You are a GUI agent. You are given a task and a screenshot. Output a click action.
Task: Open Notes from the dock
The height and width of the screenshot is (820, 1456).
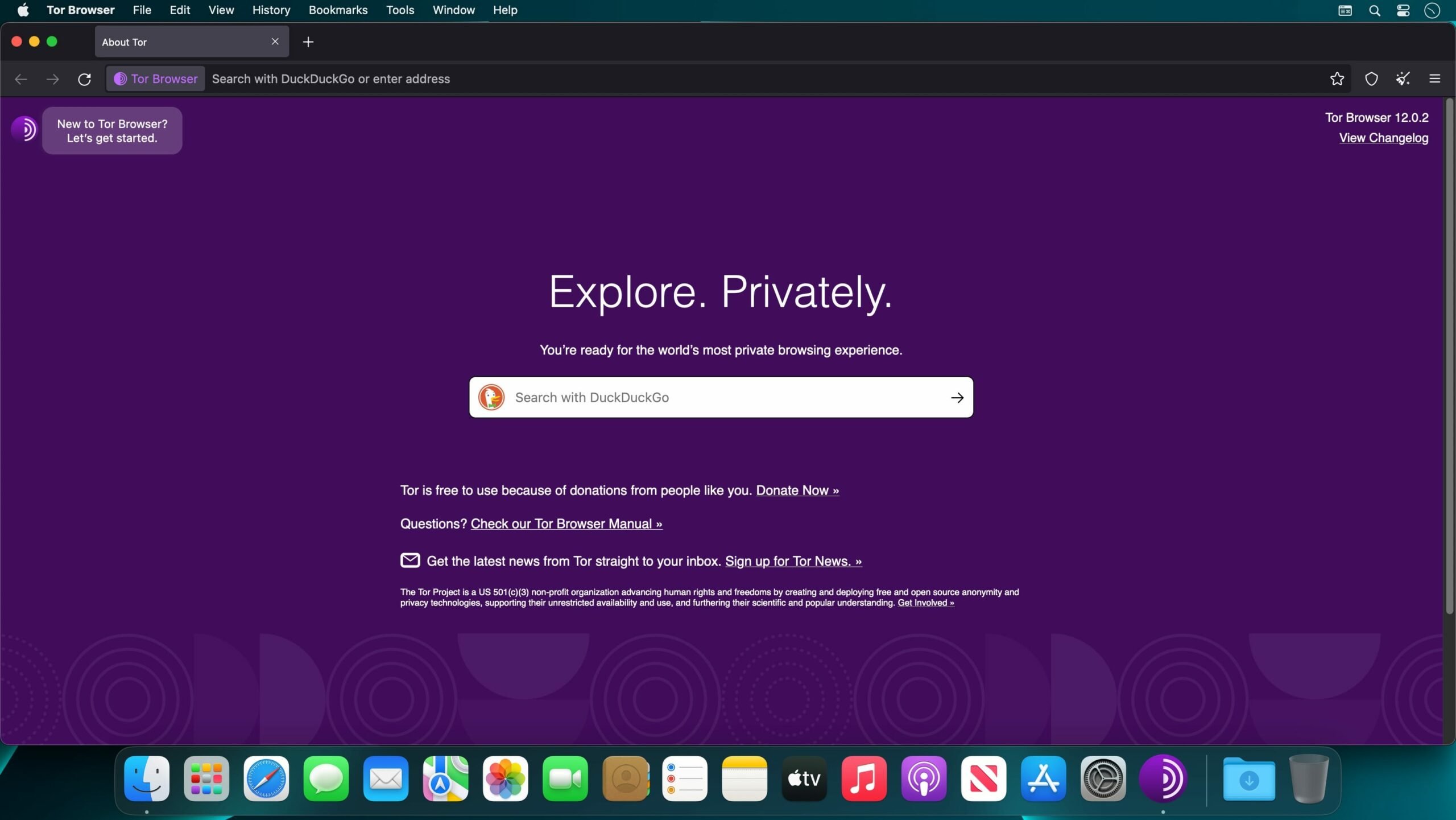pyautogui.click(x=744, y=778)
